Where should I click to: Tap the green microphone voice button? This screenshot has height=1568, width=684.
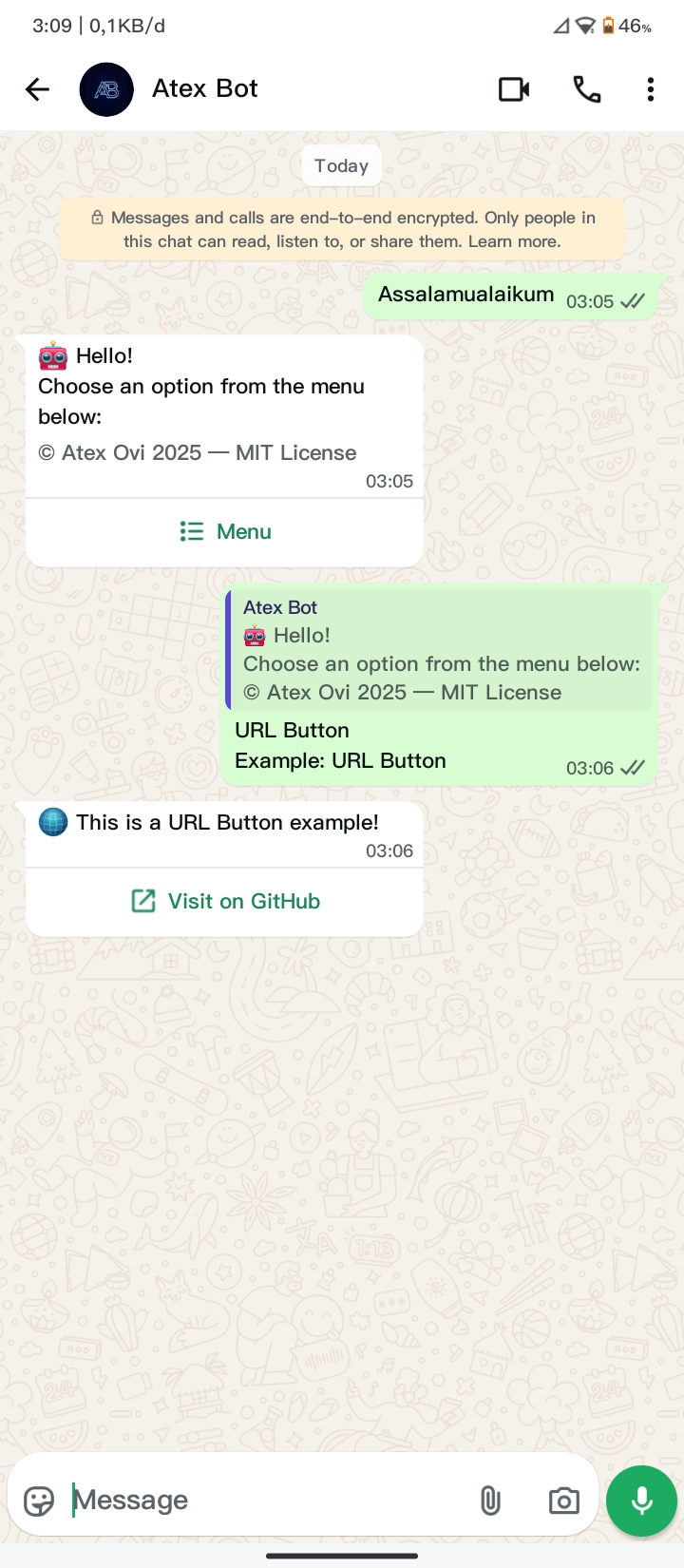pyautogui.click(x=642, y=1501)
